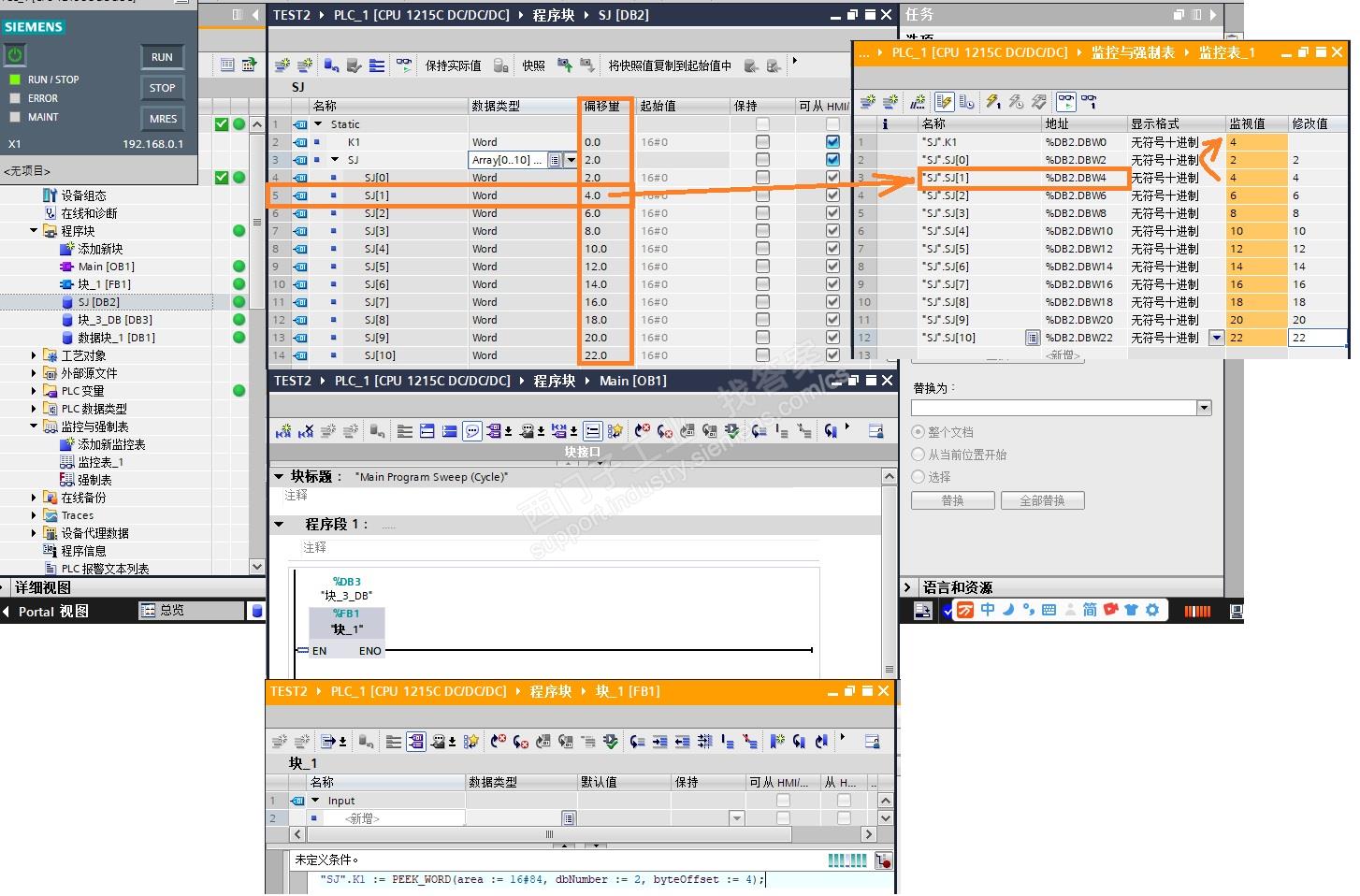Viewport: 1360px width, 896px height.
Task: Click the insert comment line icon in 监控表_1
Action: [x=918, y=101]
